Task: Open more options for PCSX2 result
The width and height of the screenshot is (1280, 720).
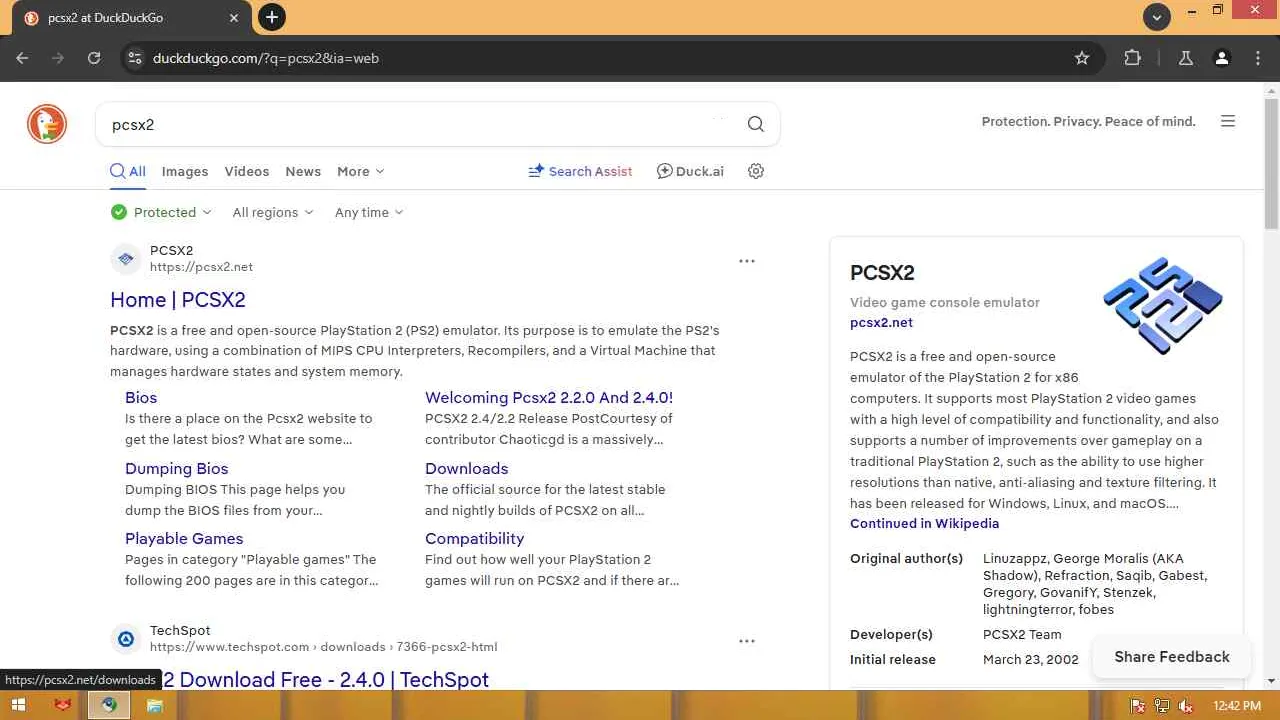Action: pyautogui.click(x=747, y=261)
